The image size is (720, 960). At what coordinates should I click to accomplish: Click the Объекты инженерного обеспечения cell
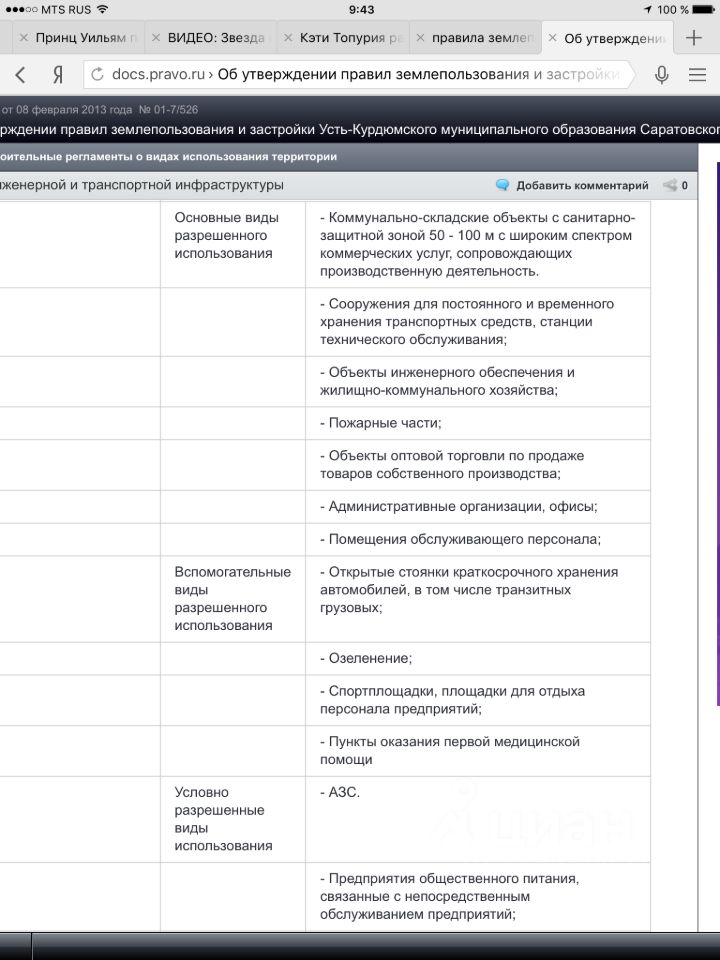tap(478, 381)
